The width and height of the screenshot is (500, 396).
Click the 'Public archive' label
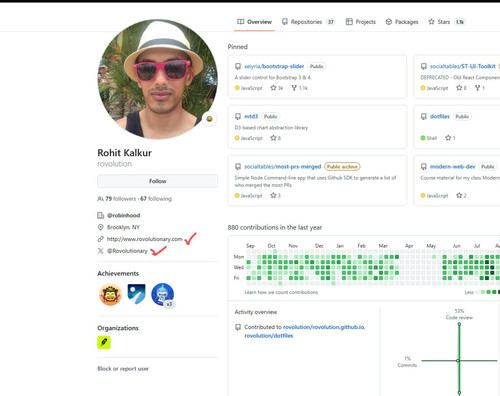pyautogui.click(x=342, y=167)
